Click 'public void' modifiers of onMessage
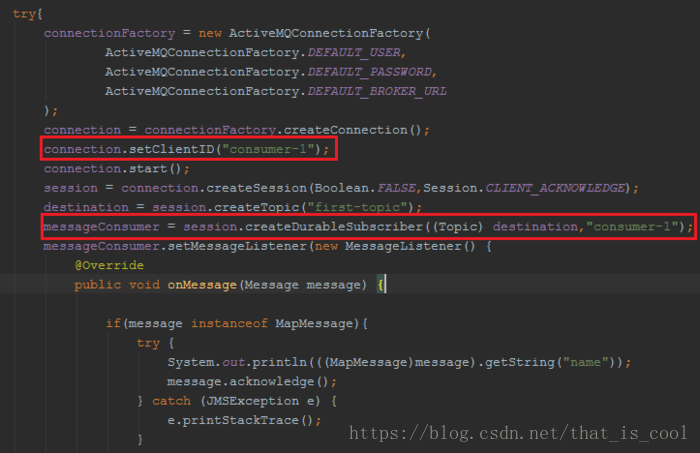This screenshot has width=700, height=453. 117,285
